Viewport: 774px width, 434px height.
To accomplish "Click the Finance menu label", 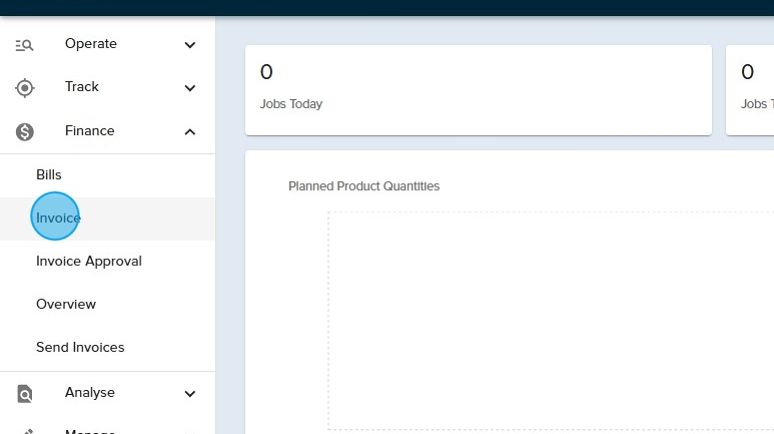I will 90,131.
